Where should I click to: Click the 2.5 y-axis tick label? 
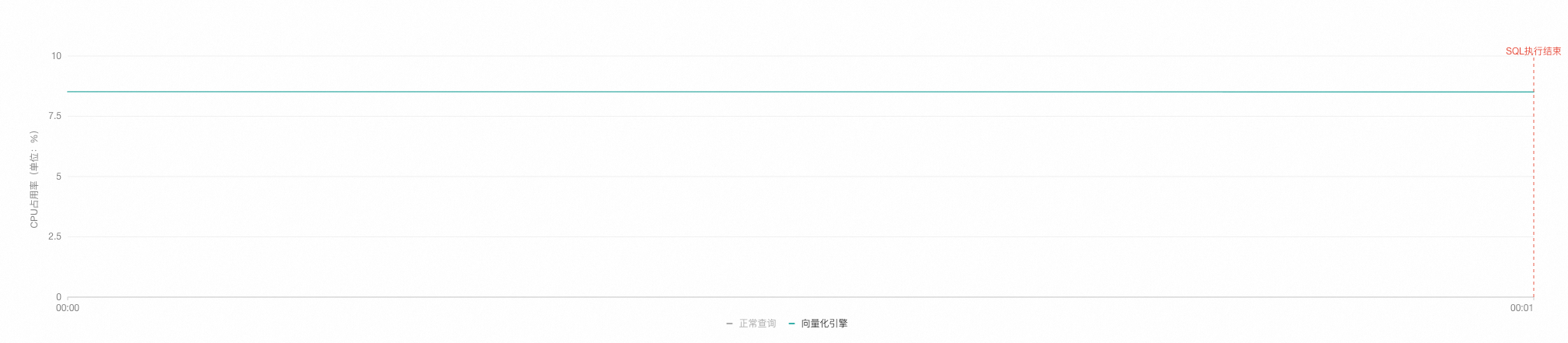54,236
